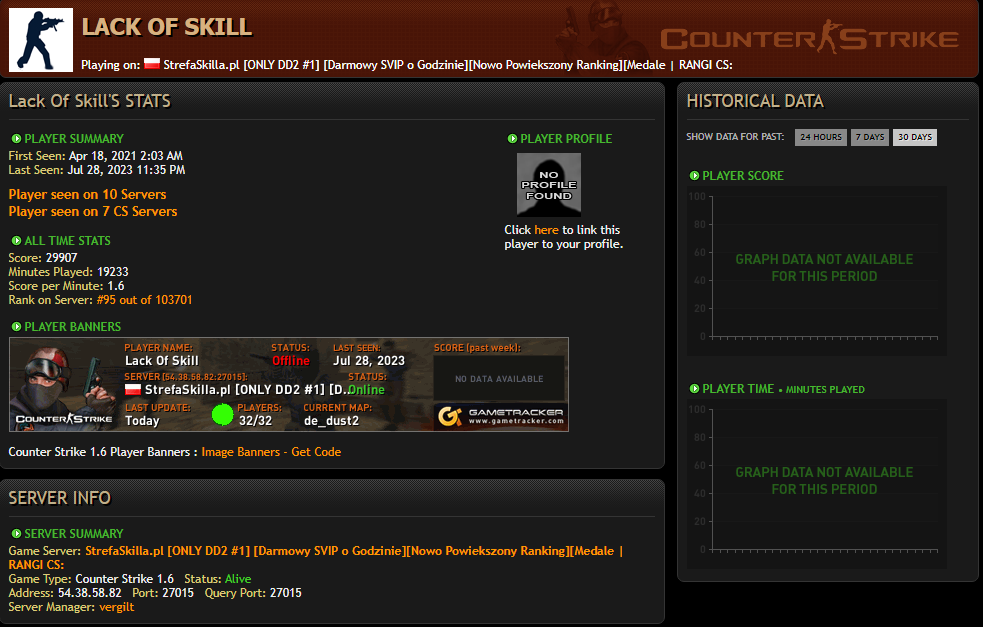This screenshot has width=983, height=627.
Task: Click the Poland flag beside Playing on
Action: point(152,64)
